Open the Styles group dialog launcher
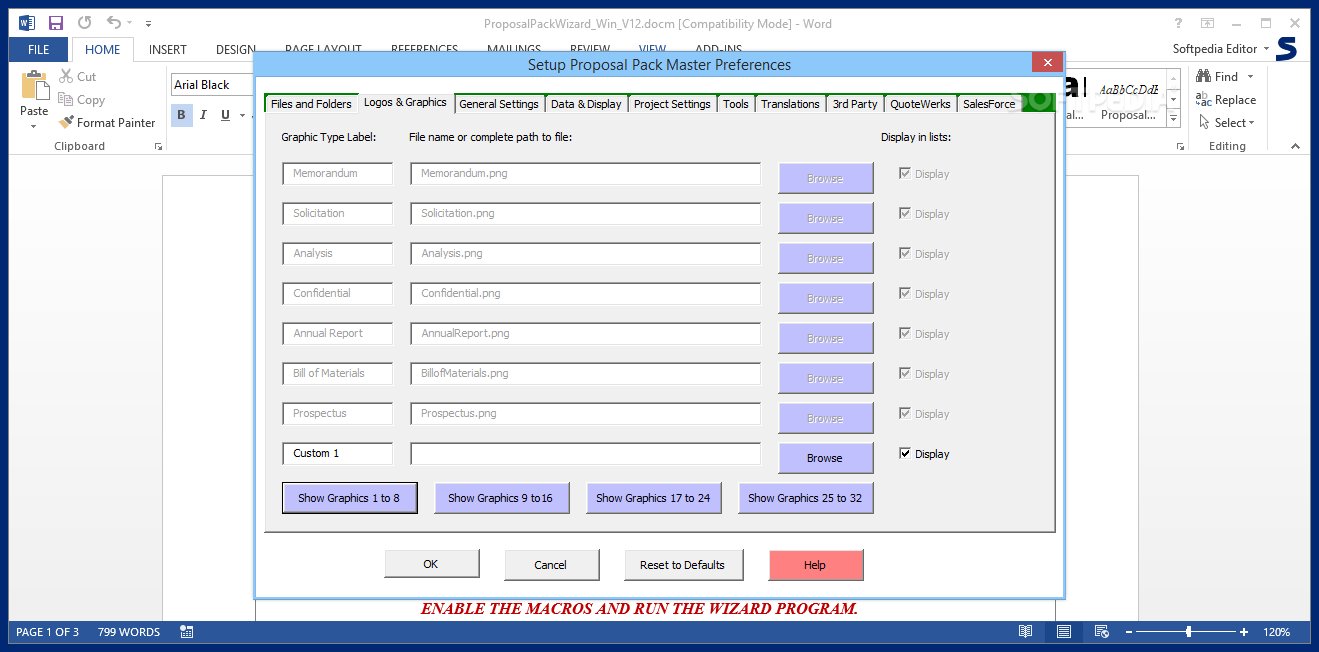Image resolution: width=1319 pixels, height=652 pixels. pyautogui.click(x=1182, y=147)
